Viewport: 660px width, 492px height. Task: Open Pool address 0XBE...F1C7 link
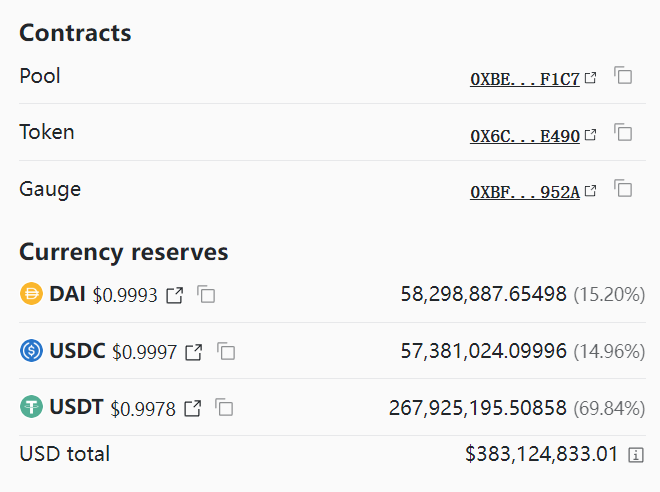[x=525, y=79]
